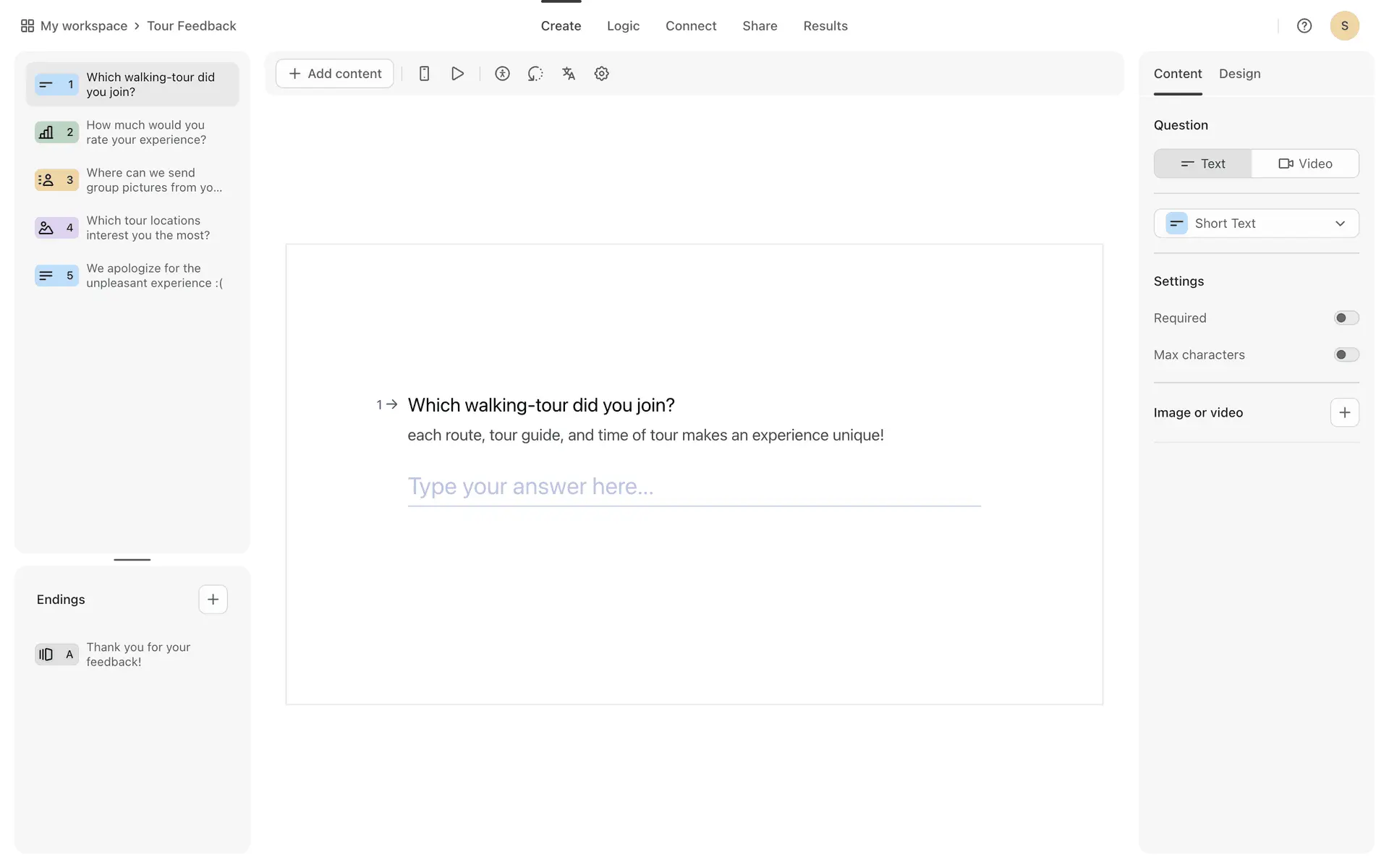This screenshot has width=1389, height=868.
Task: Click the help question mark icon
Action: 1304,26
